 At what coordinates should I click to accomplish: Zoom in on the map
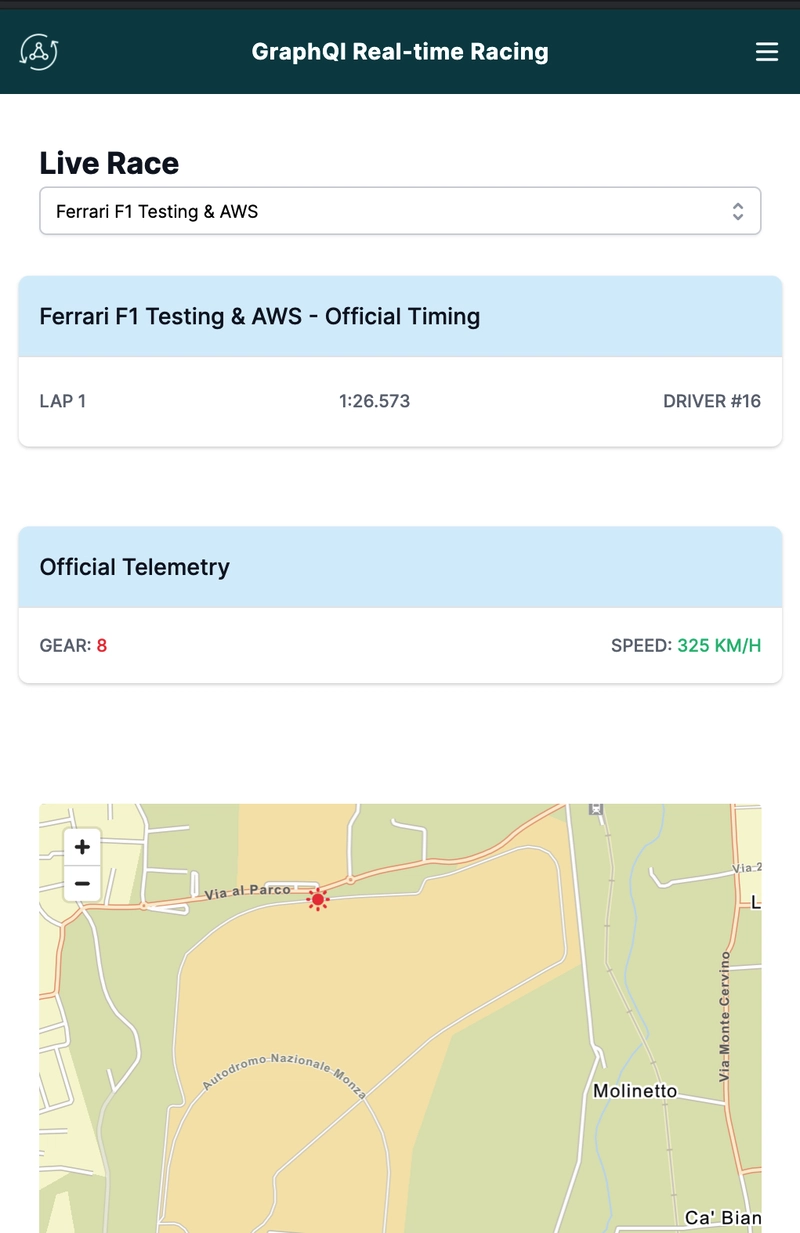pos(82,847)
